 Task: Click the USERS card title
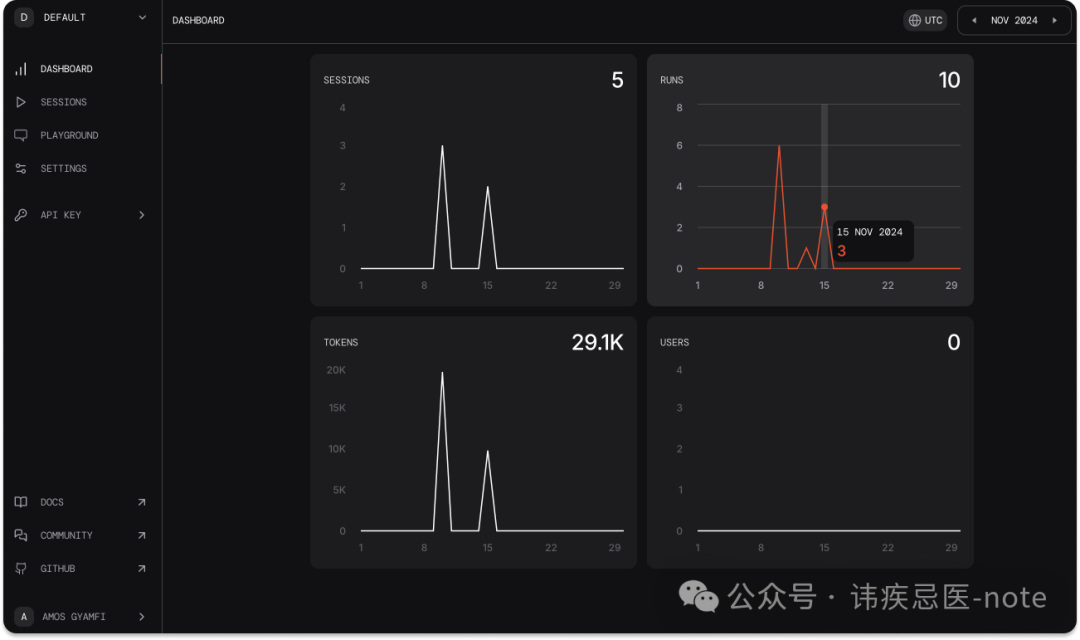pyautogui.click(x=674, y=342)
